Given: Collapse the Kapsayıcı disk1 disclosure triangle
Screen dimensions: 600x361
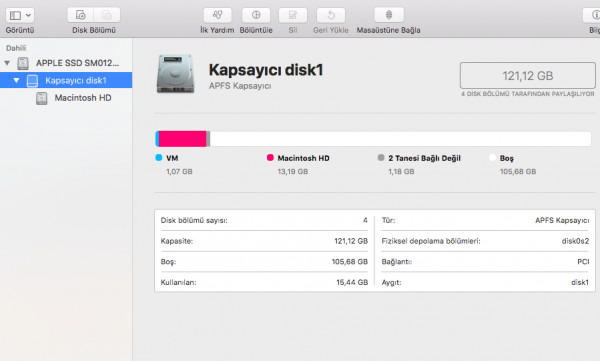Looking at the screenshot, I should tap(16, 80).
